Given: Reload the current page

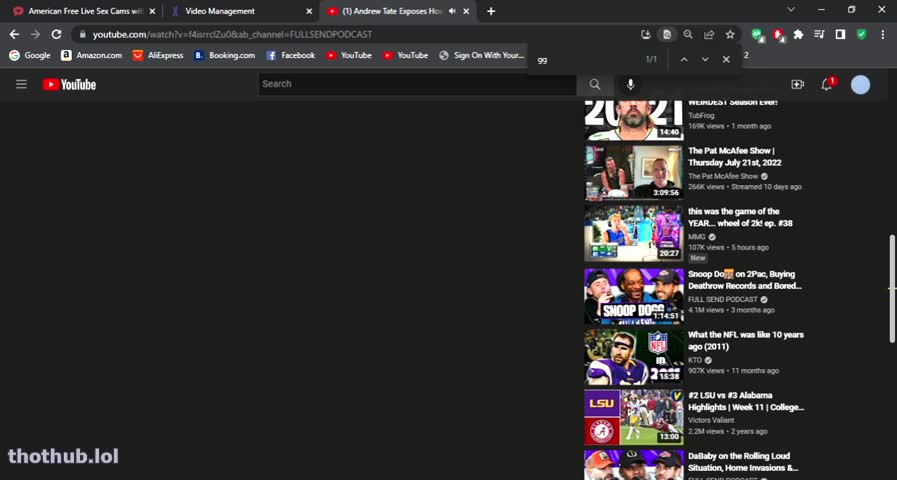Looking at the screenshot, I should (x=56, y=34).
